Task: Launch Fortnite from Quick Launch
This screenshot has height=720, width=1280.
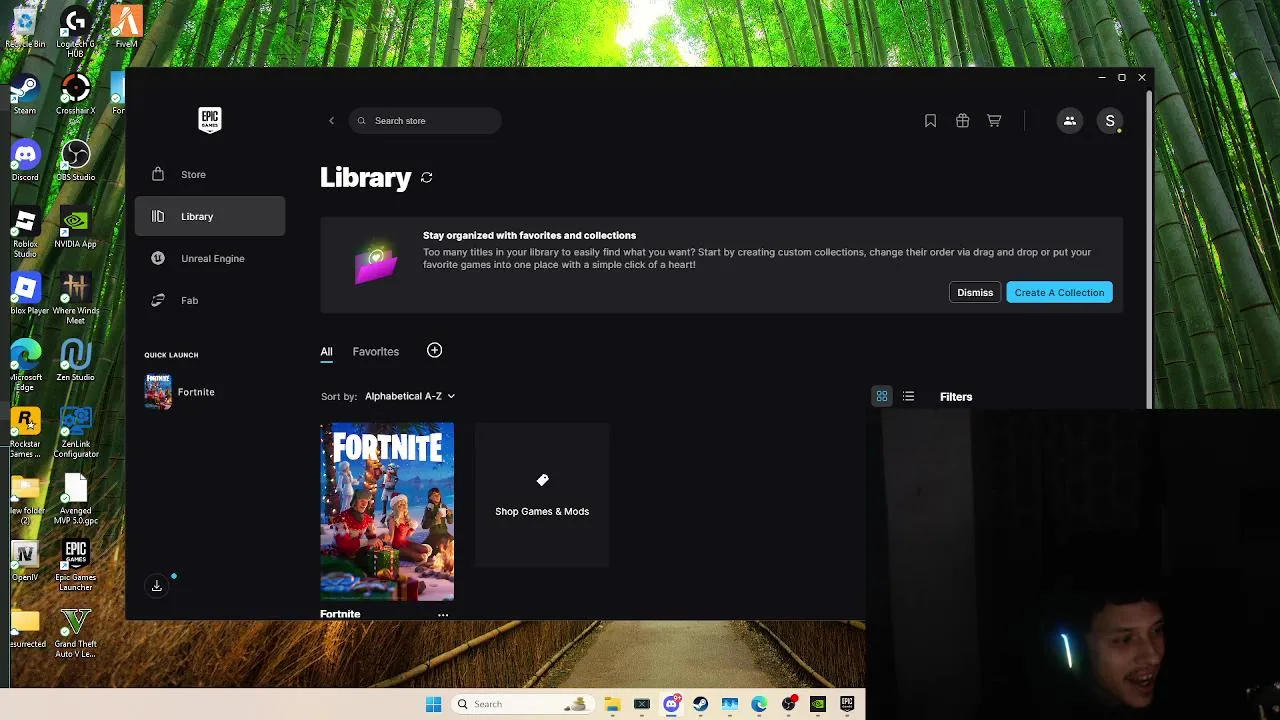Action: [180, 392]
